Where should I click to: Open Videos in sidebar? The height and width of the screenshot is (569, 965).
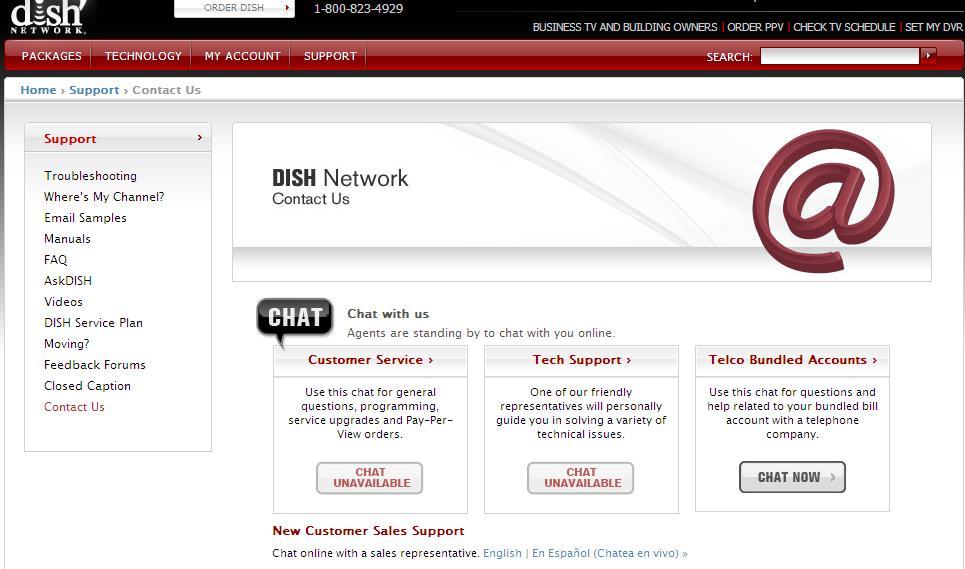pyautogui.click(x=63, y=301)
